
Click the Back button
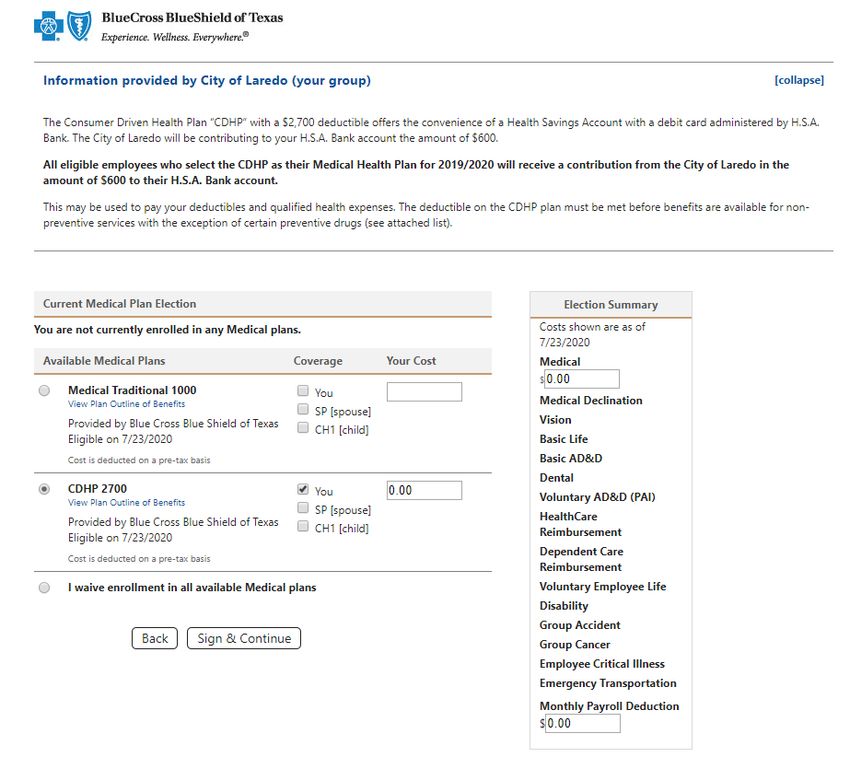154,638
